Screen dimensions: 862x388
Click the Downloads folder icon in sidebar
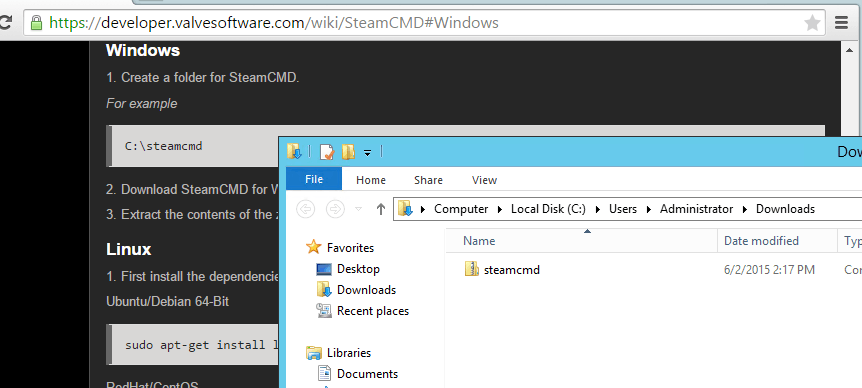(324, 289)
